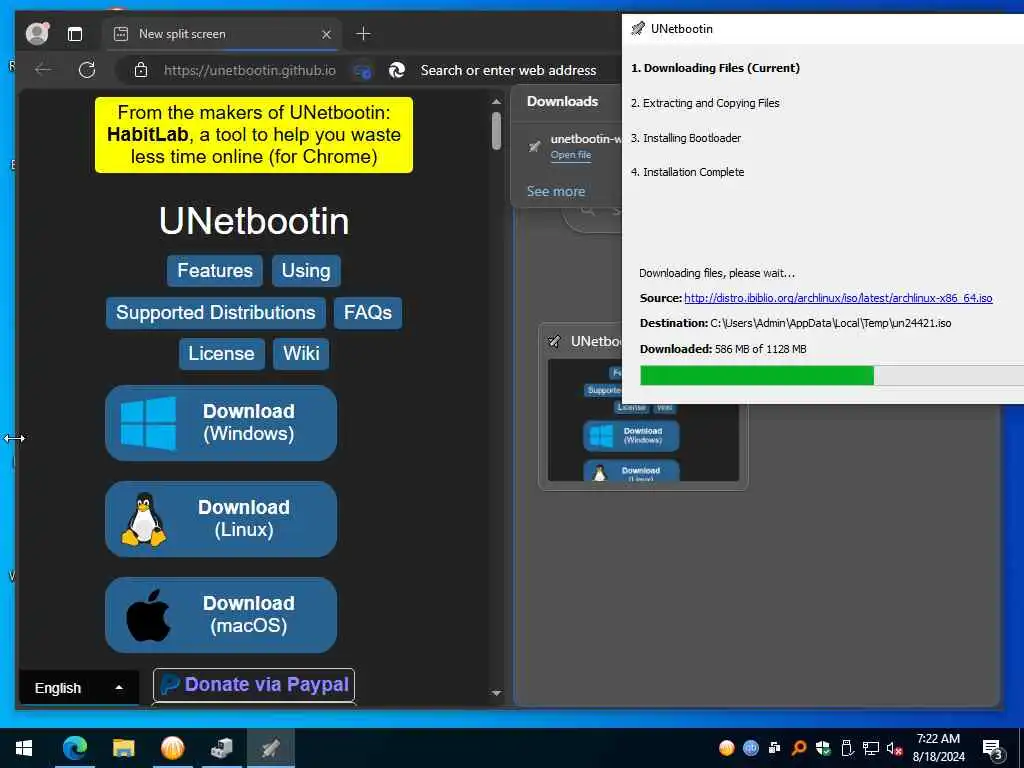Click Donate via Paypal button
This screenshot has height=768, width=1024.
254,684
